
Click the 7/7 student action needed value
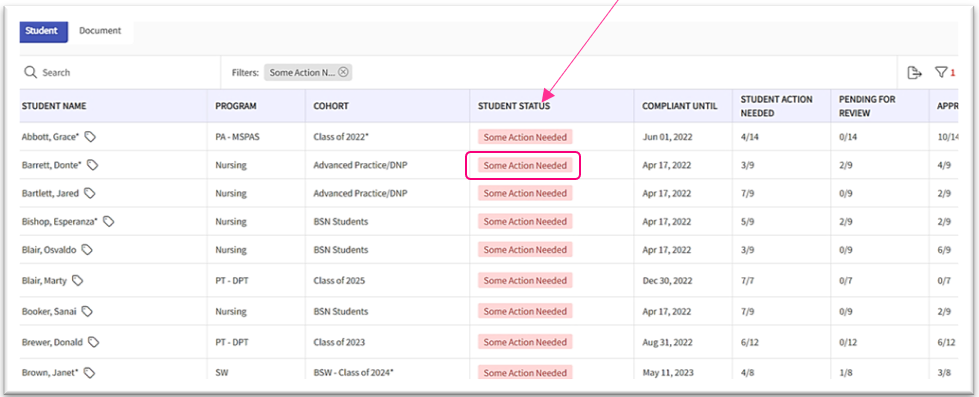click(747, 281)
